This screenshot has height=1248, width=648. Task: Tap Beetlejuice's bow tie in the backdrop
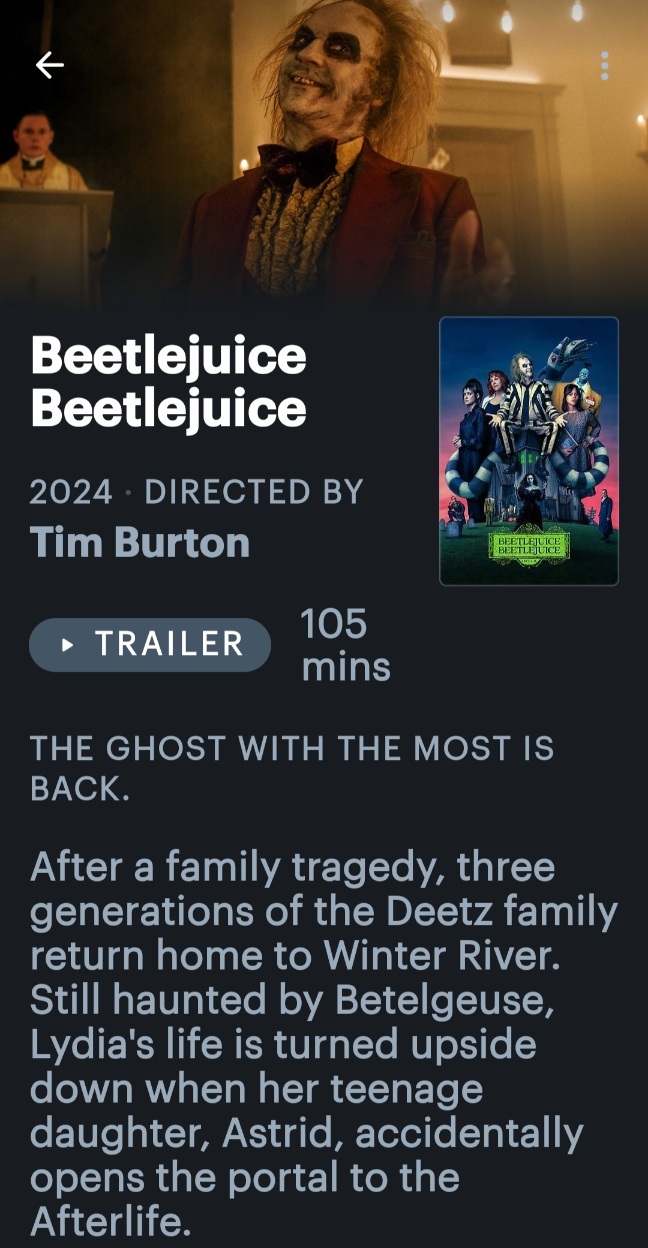tap(297, 158)
